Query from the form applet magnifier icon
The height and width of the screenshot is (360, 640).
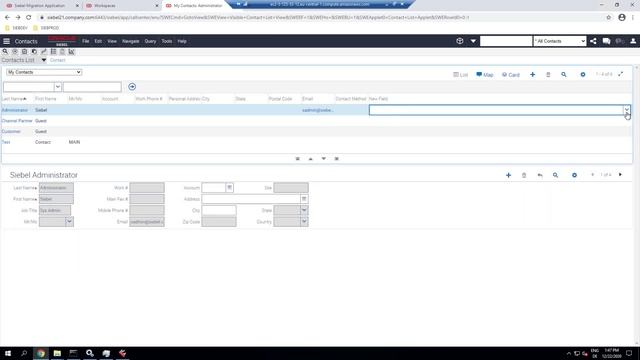click(556, 175)
